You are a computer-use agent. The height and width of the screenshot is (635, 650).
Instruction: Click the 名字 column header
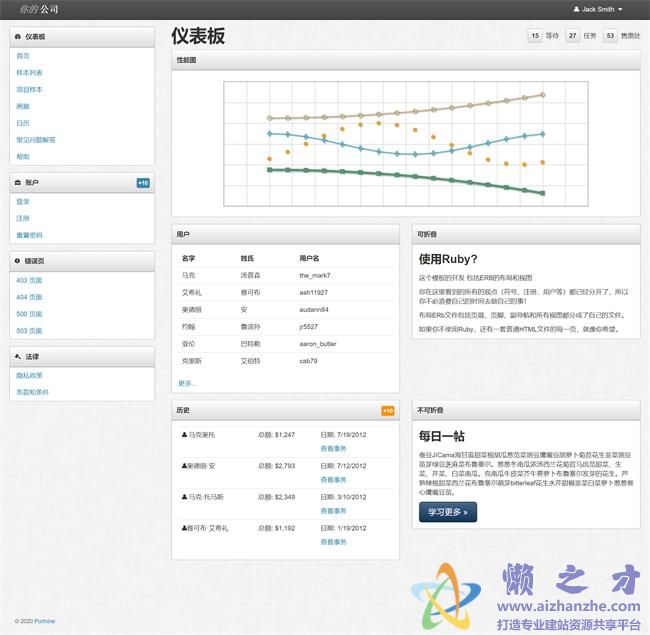[x=189, y=258]
